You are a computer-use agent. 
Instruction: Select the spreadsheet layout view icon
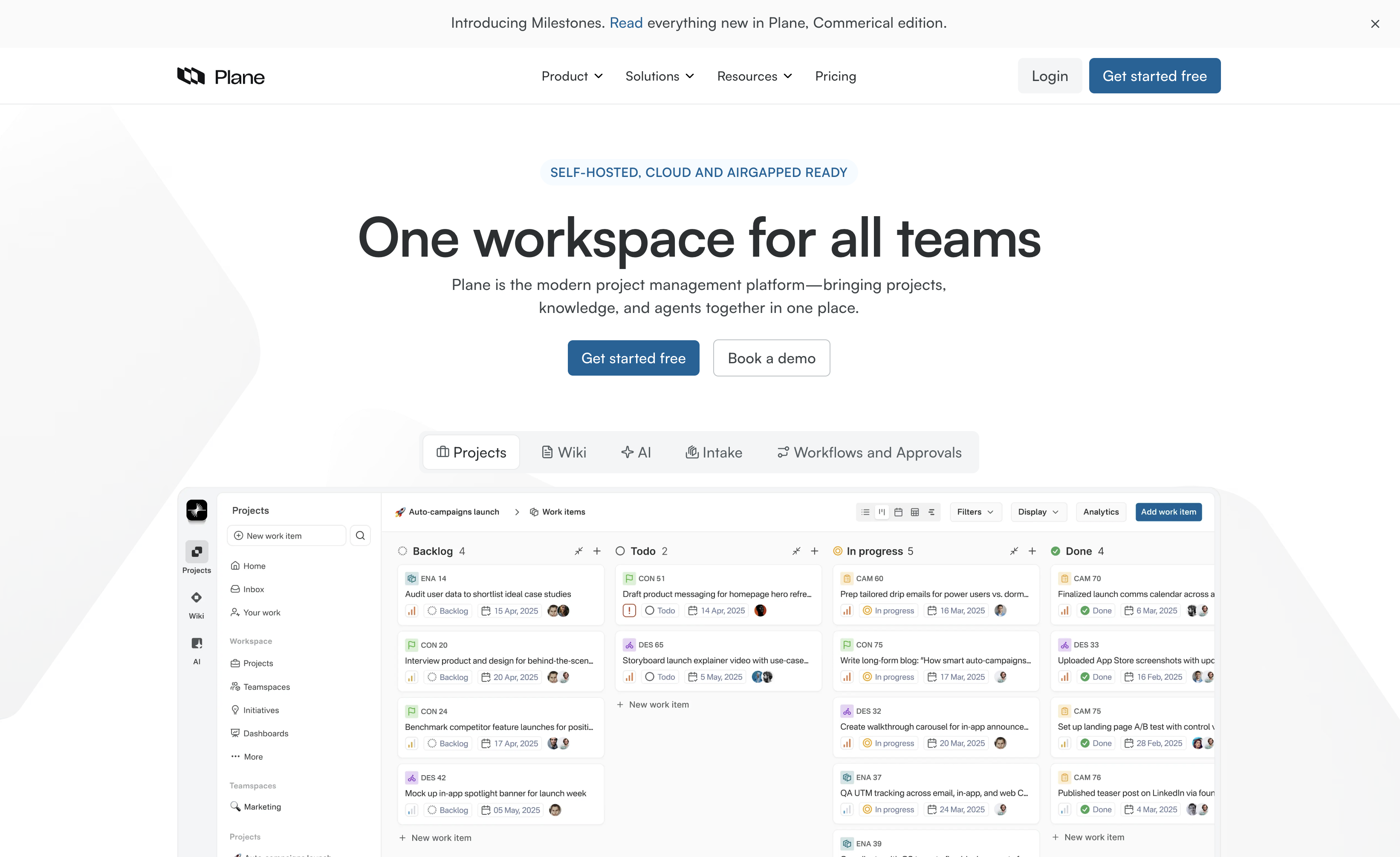[915, 512]
